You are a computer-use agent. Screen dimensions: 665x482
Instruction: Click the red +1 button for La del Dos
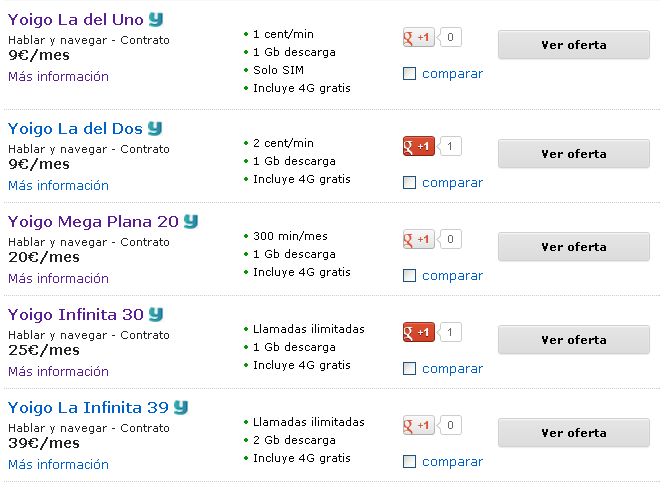419,146
